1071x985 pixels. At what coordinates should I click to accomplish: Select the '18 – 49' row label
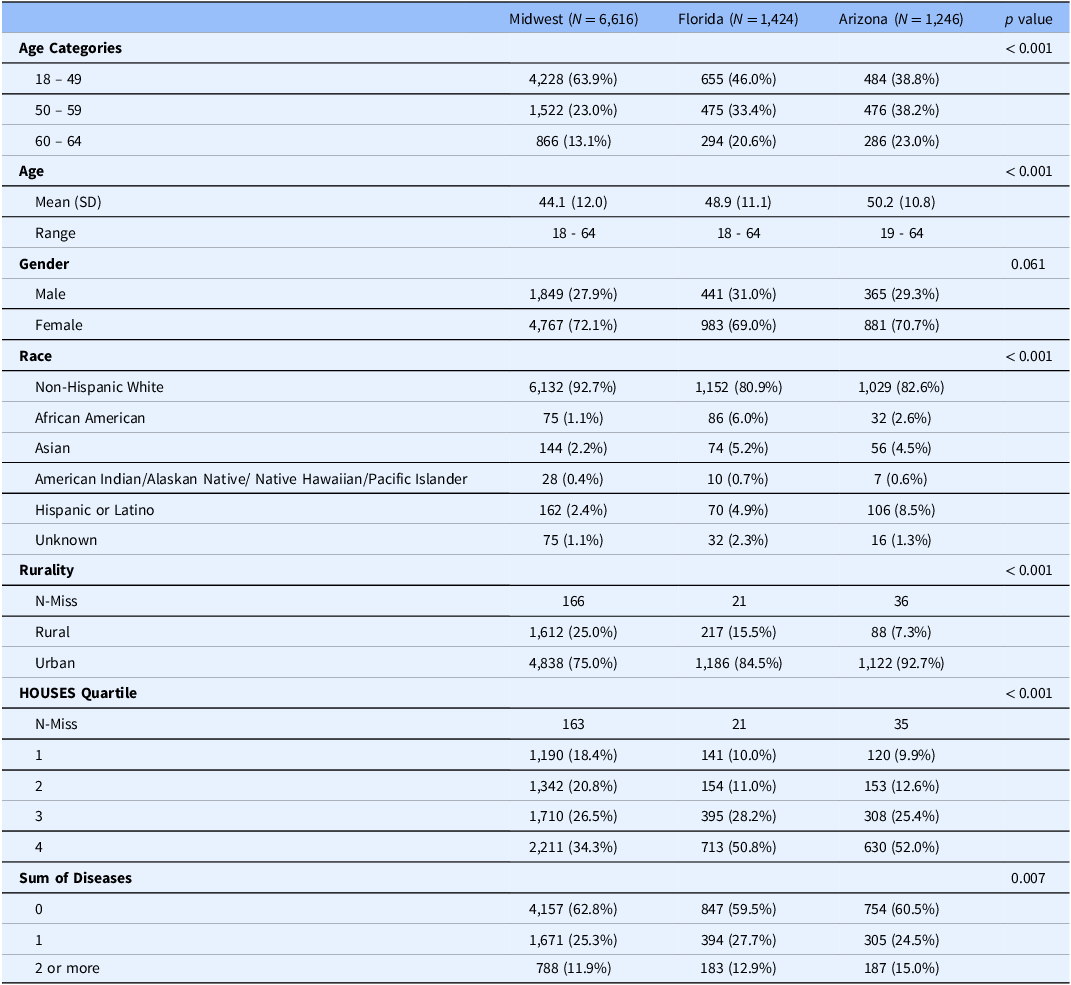[58, 79]
